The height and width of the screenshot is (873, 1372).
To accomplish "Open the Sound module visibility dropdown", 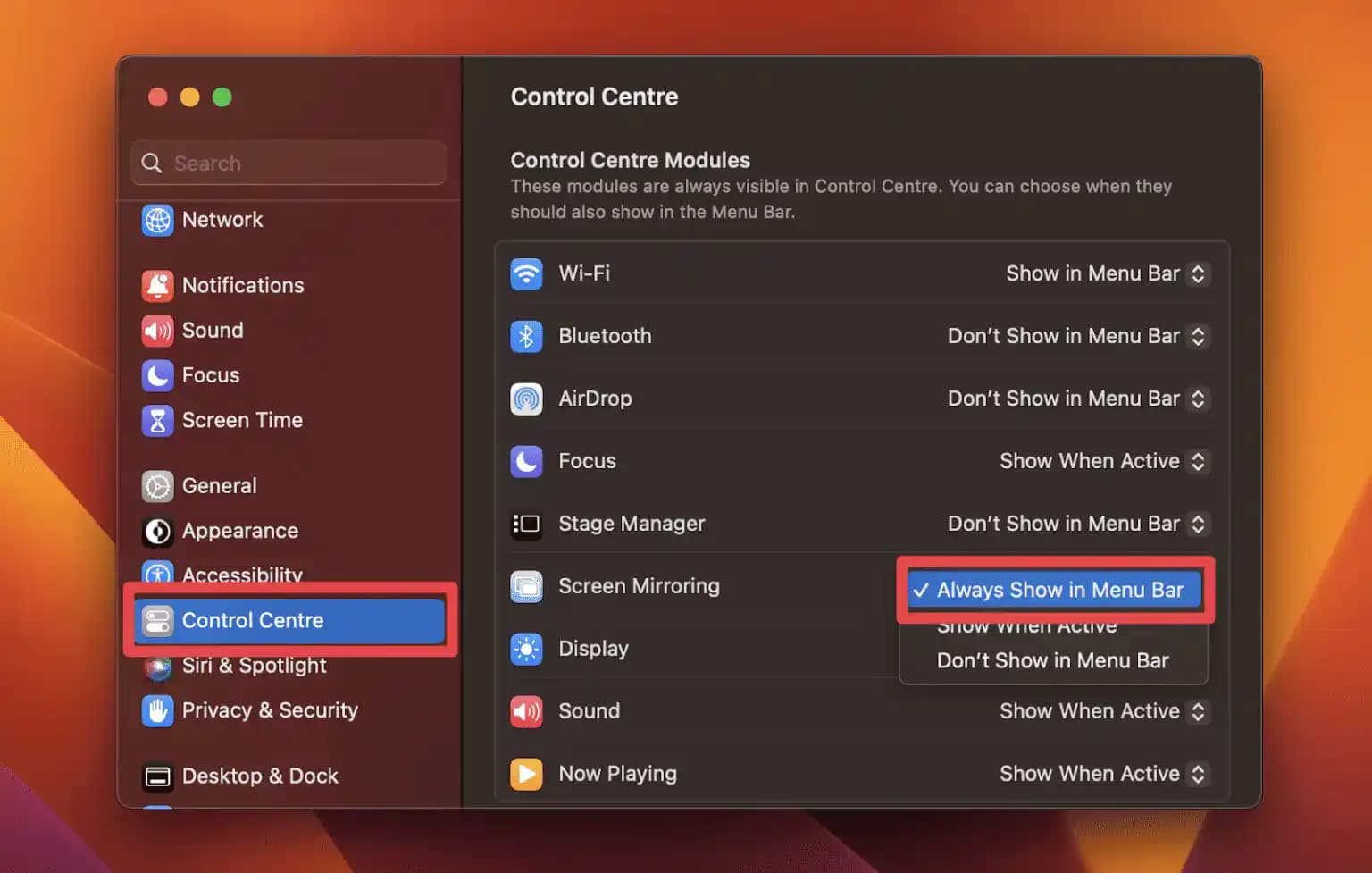I will pos(1104,711).
